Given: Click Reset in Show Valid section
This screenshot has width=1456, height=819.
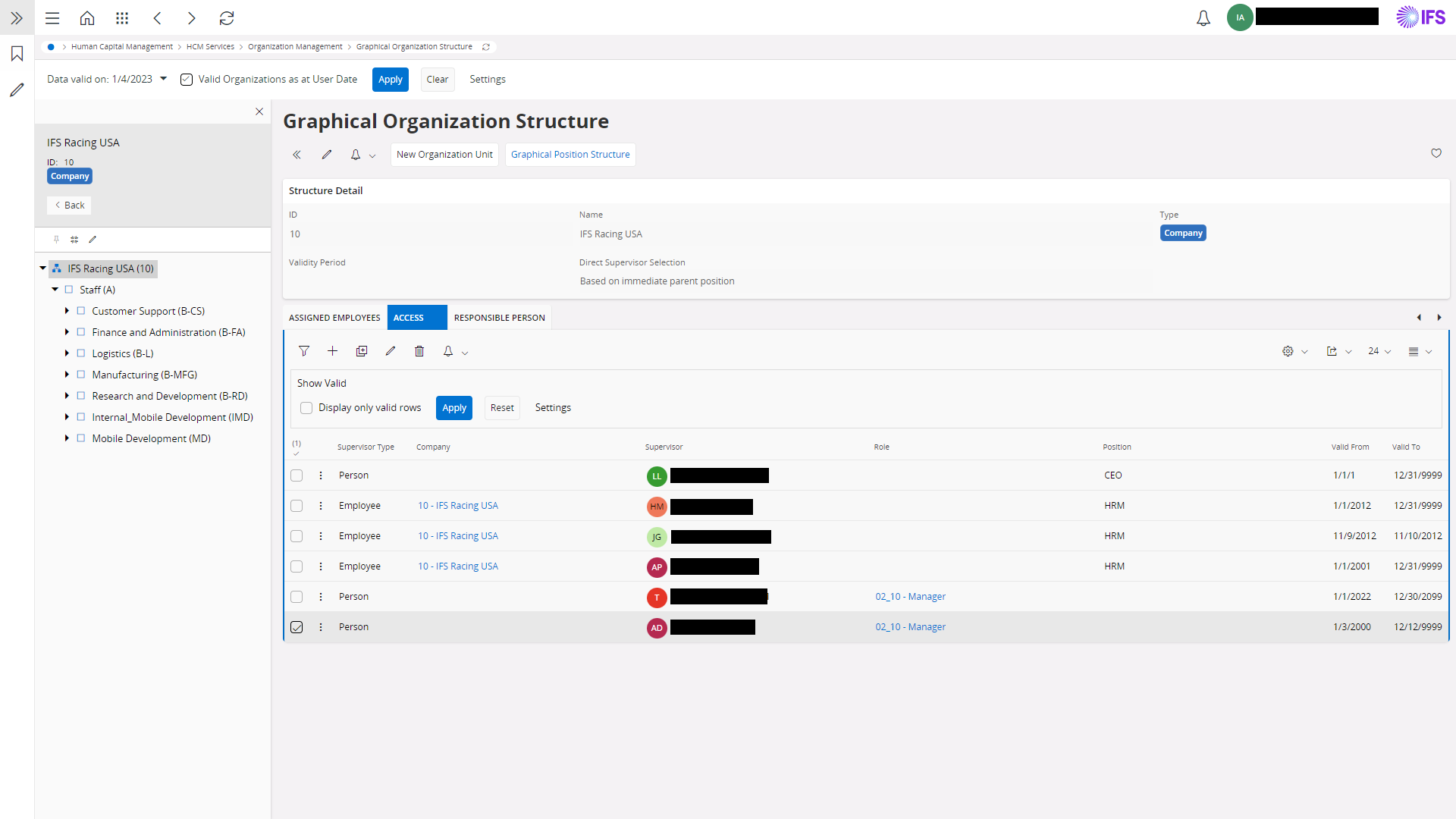Looking at the screenshot, I should tap(502, 408).
